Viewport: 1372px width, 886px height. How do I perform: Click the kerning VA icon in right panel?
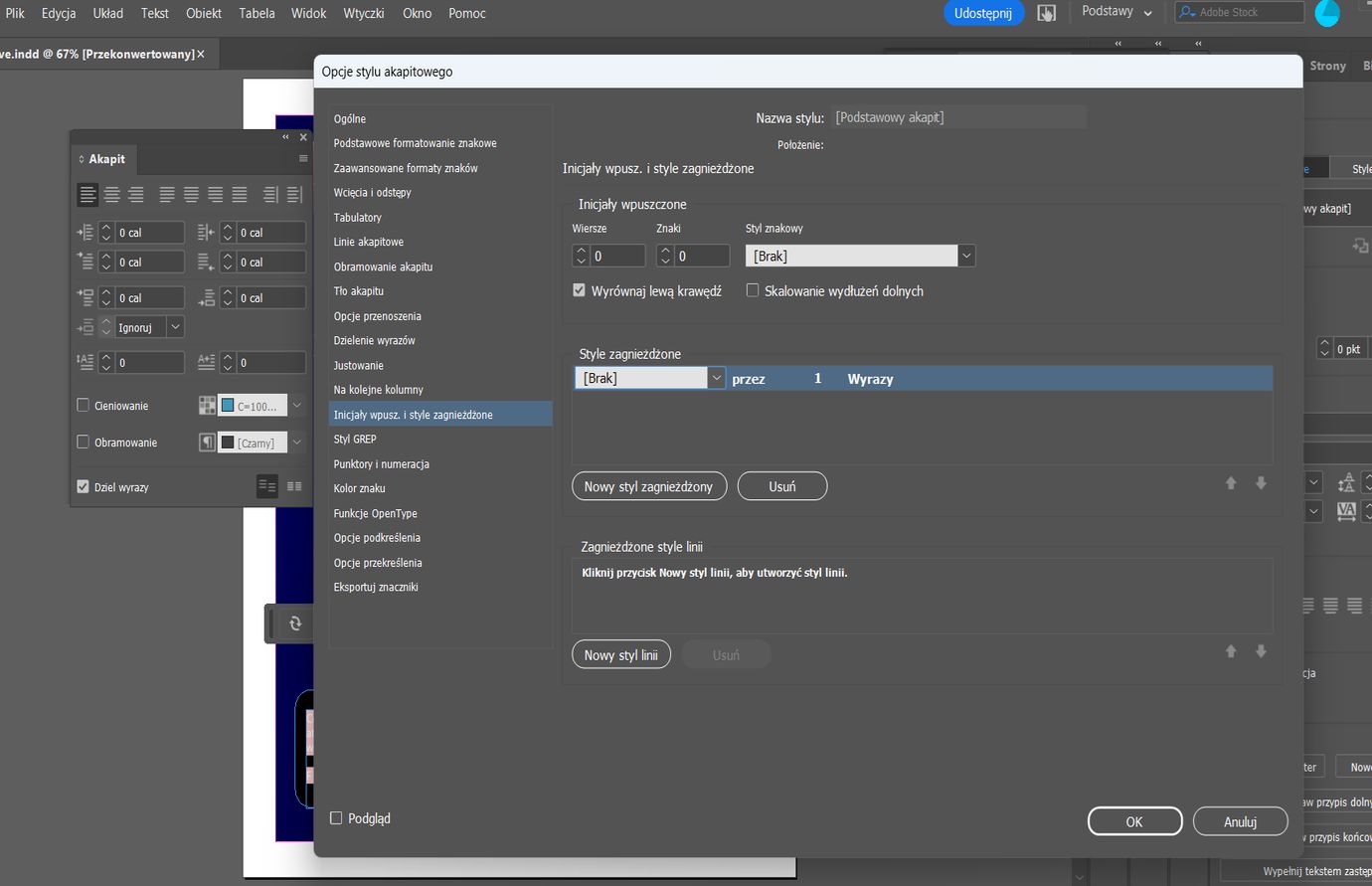[1346, 511]
